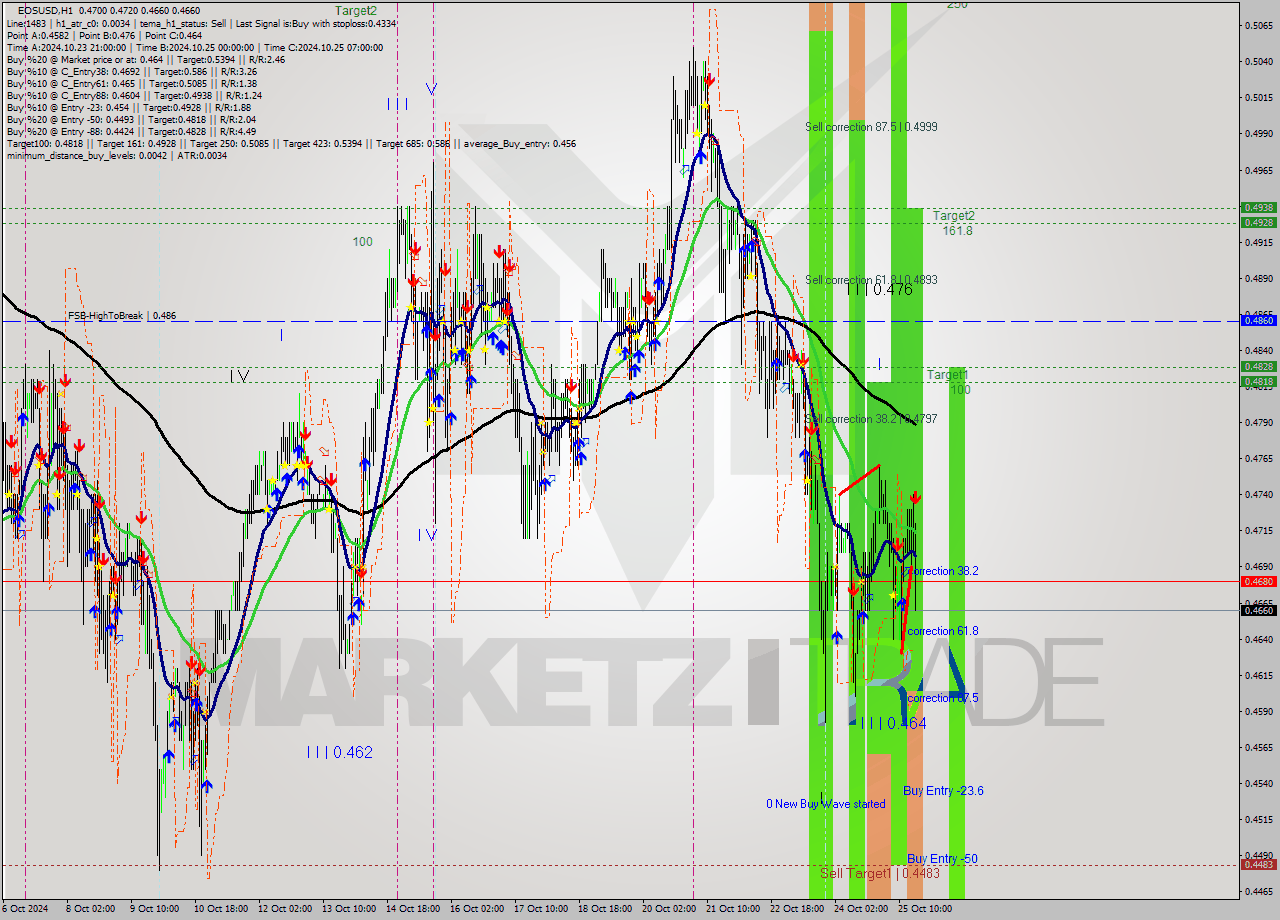Select the 'I I I 0.476' wave label
Image resolution: width=1280 pixels, height=920 pixels.
point(879,289)
